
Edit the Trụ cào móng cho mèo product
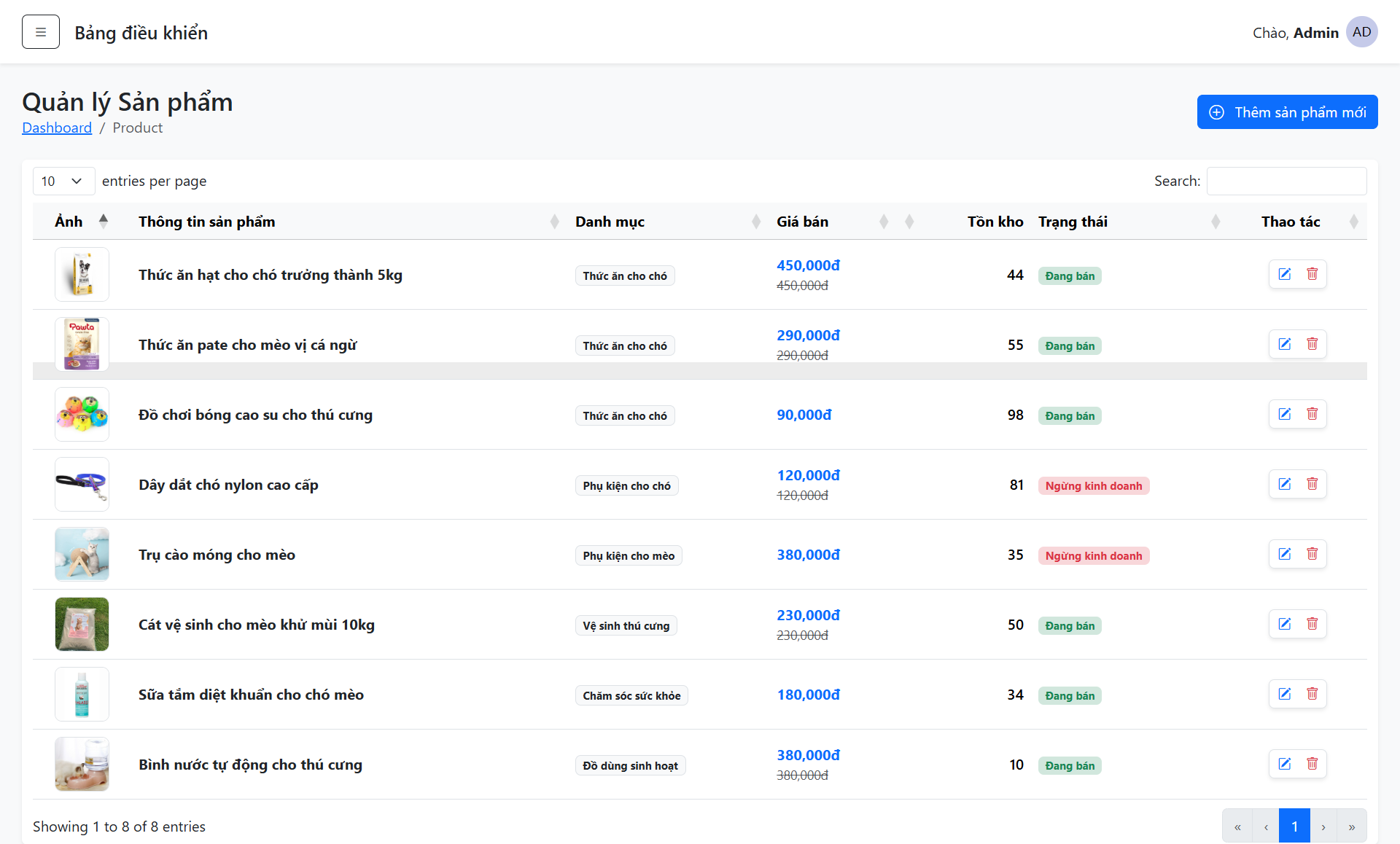click(1284, 554)
